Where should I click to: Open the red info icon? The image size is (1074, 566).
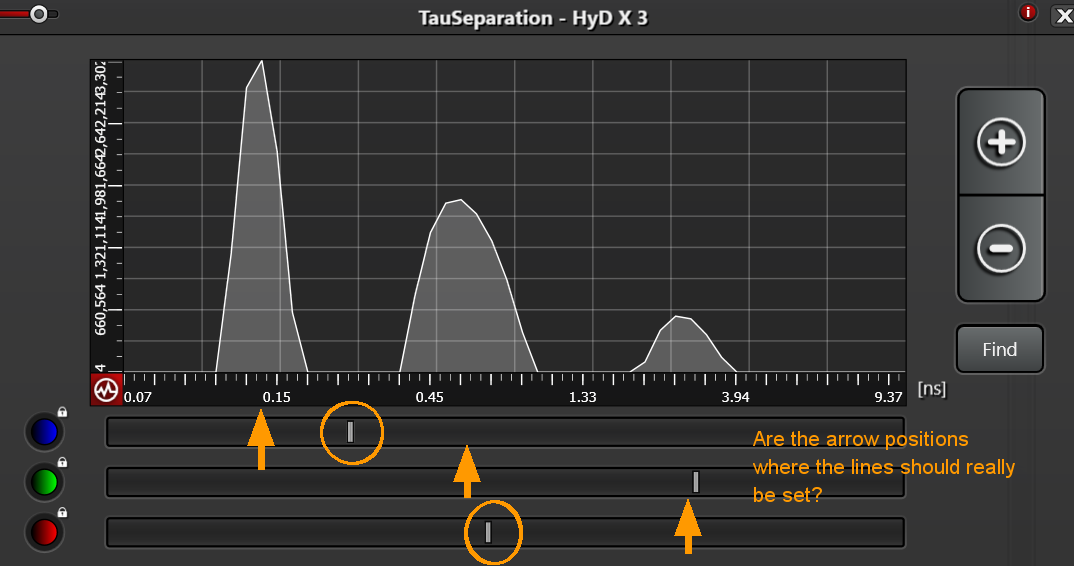click(x=1027, y=13)
